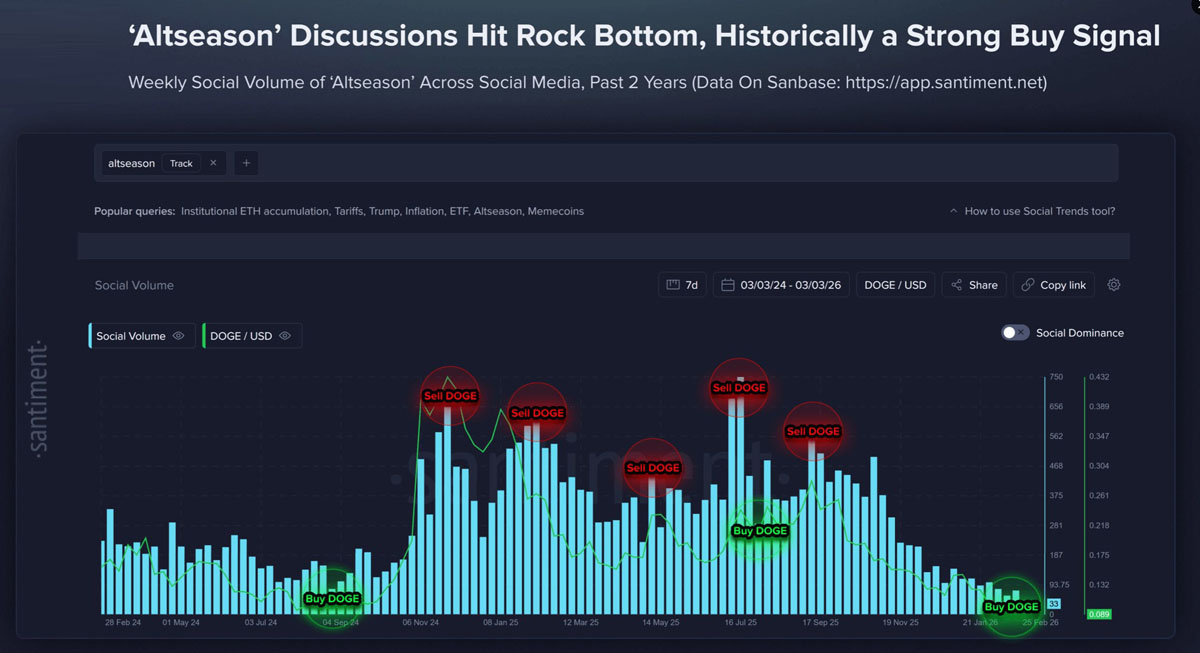Click the Social Volume chart heading
The width and height of the screenshot is (1200, 653).
pos(134,285)
